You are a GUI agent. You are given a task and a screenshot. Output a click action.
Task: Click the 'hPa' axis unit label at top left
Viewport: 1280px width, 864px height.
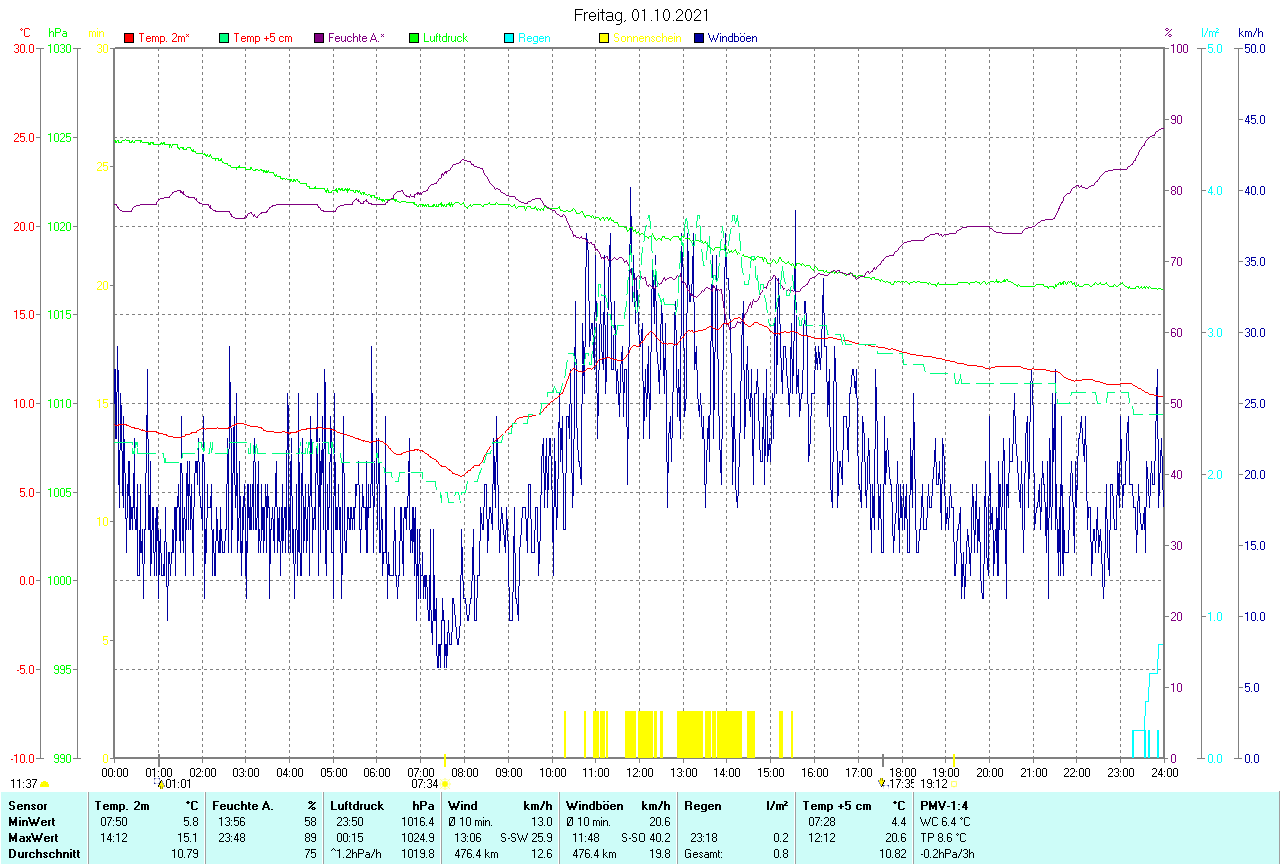click(x=57, y=33)
